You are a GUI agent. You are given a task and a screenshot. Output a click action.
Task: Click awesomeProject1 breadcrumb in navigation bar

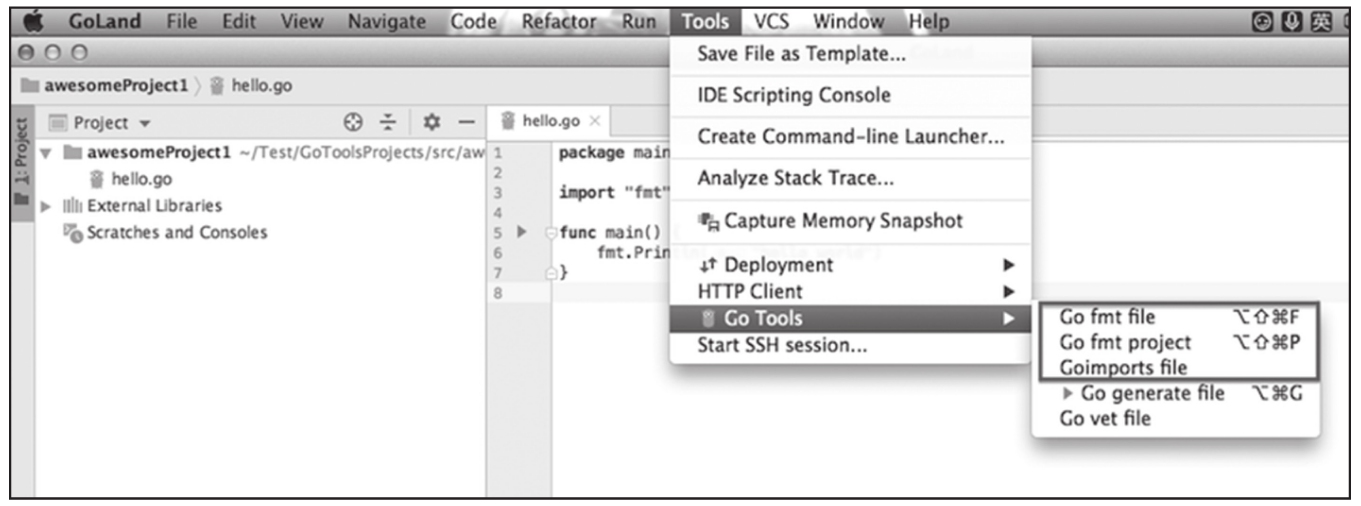(x=115, y=86)
